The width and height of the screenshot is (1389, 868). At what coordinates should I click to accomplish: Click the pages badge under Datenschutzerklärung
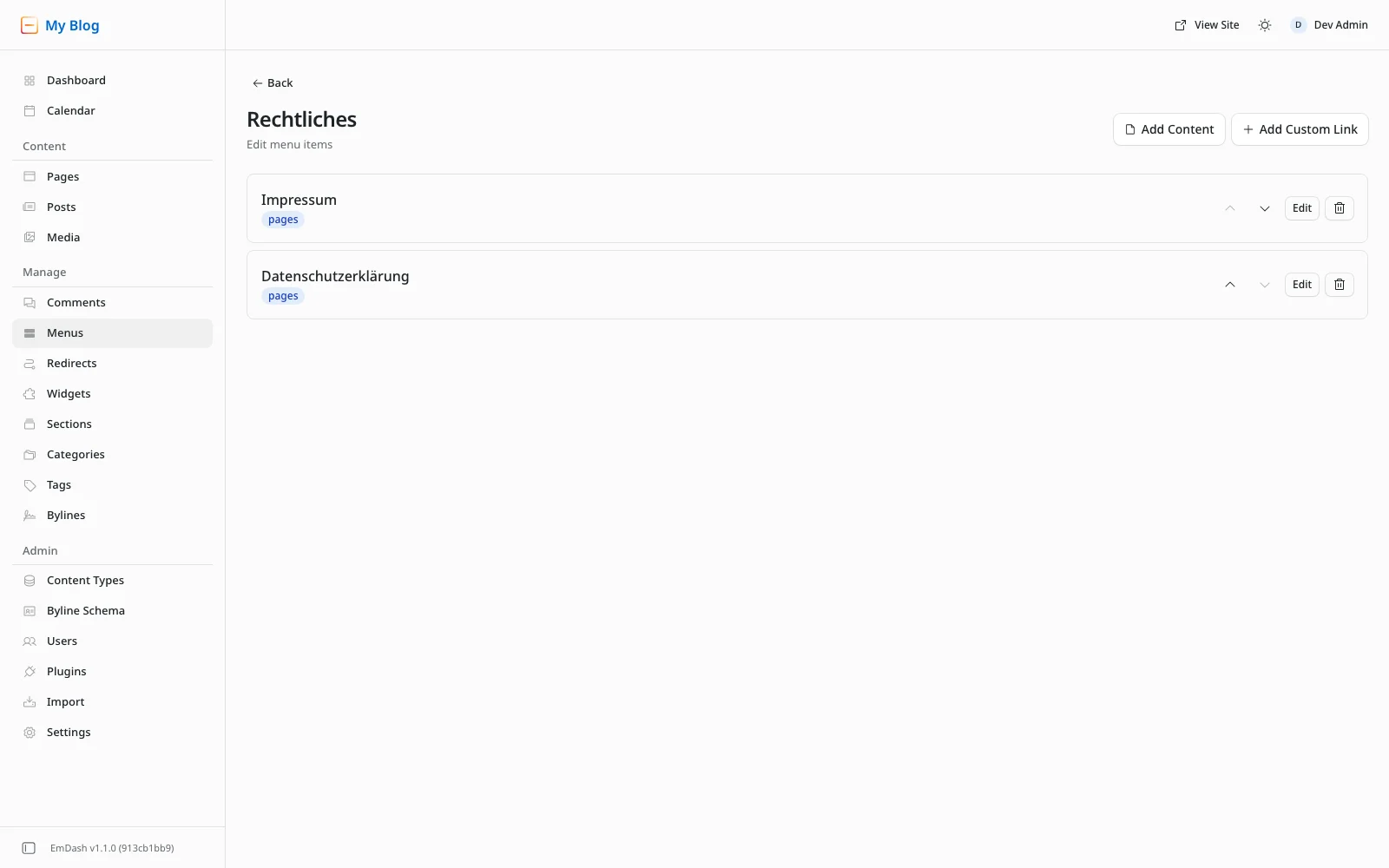[x=283, y=296]
